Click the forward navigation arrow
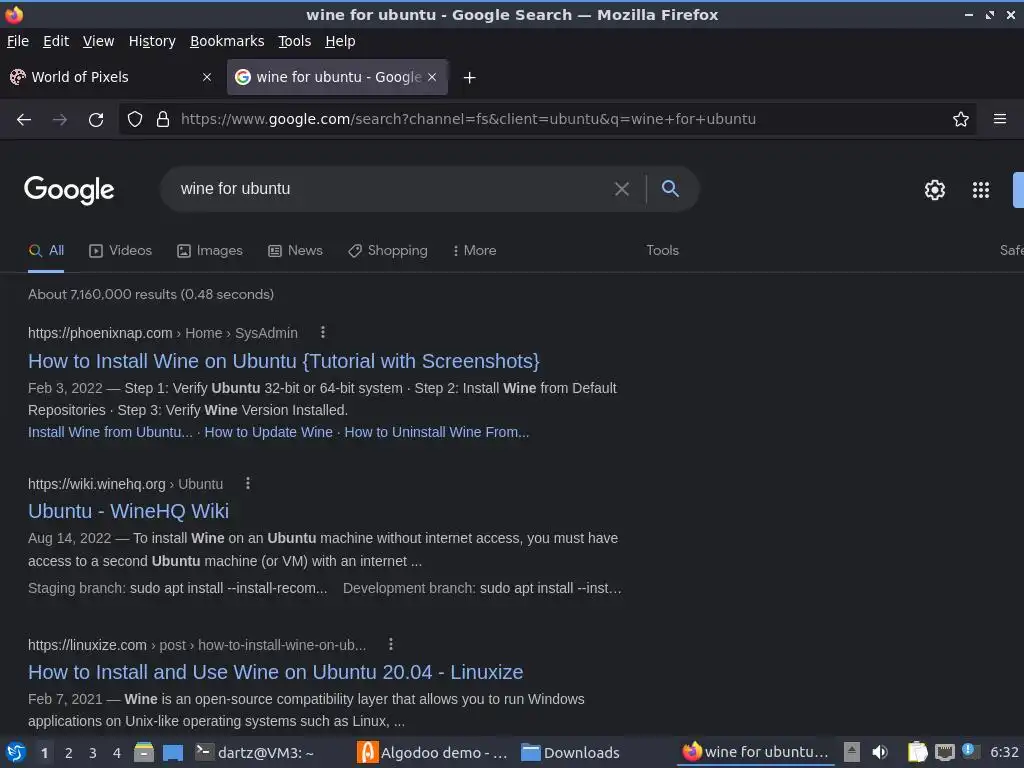Image resolution: width=1024 pixels, height=768 pixels. pos(59,120)
